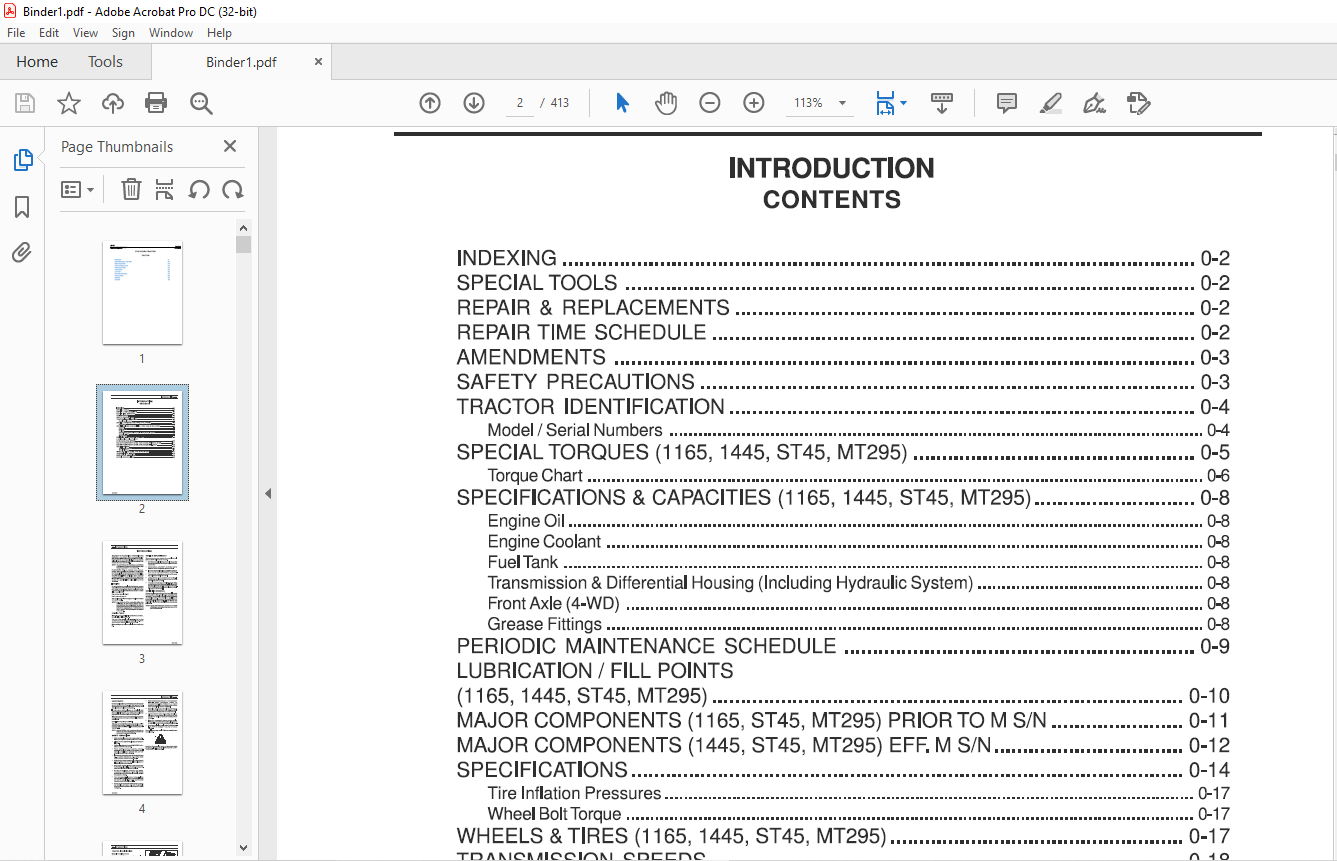
Task: Open the Attachments paperclip panel
Action: [x=22, y=252]
